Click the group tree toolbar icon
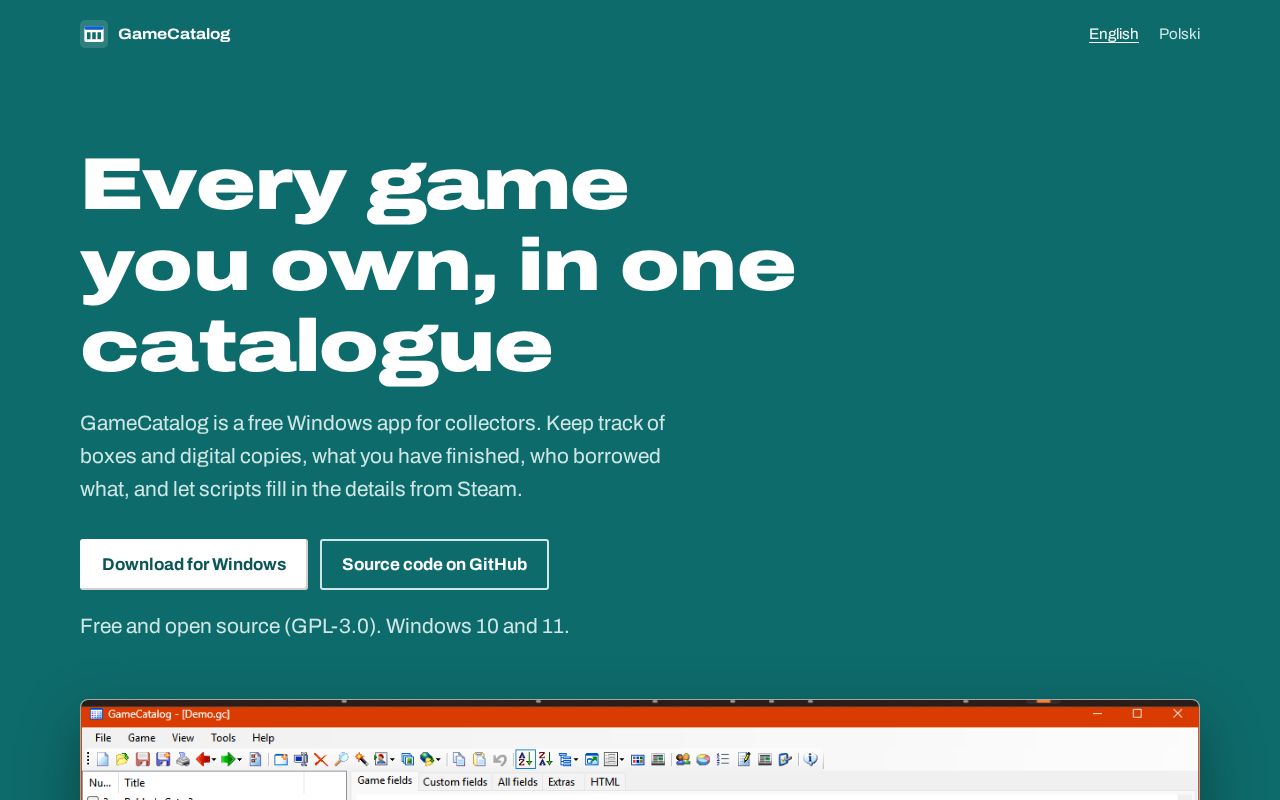Screen dimensions: 1280x800 pos(566,760)
